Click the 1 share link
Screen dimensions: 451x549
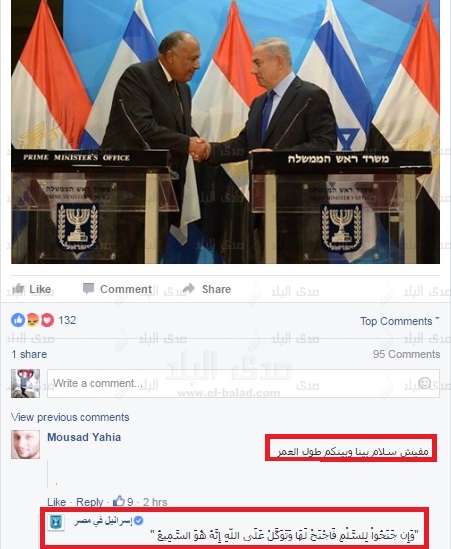[29, 354]
